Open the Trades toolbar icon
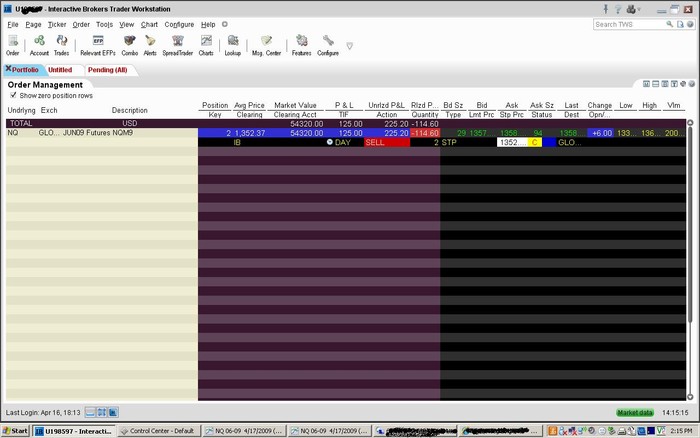Screen dimensions: 700x438 coord(61,44)
